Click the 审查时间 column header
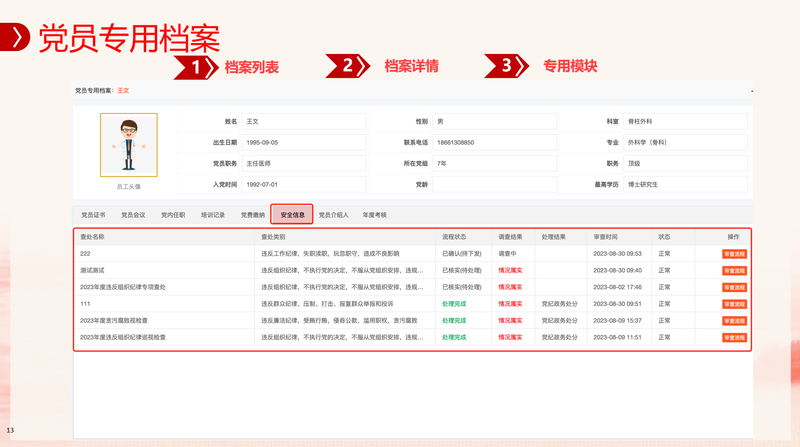 tap(606, 237)
